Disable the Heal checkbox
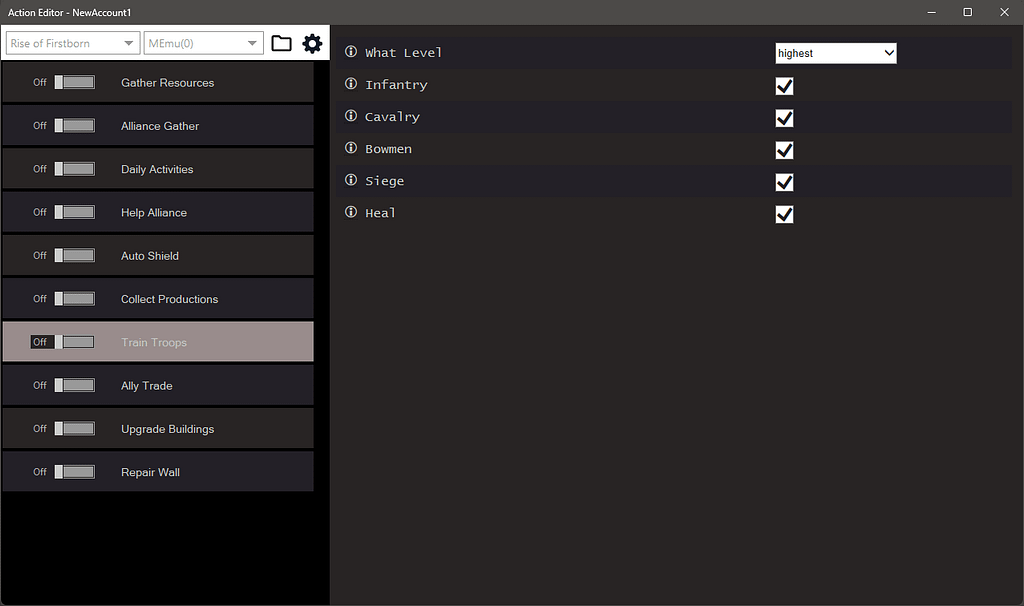 pyautogui.click(x=784, y=214)
